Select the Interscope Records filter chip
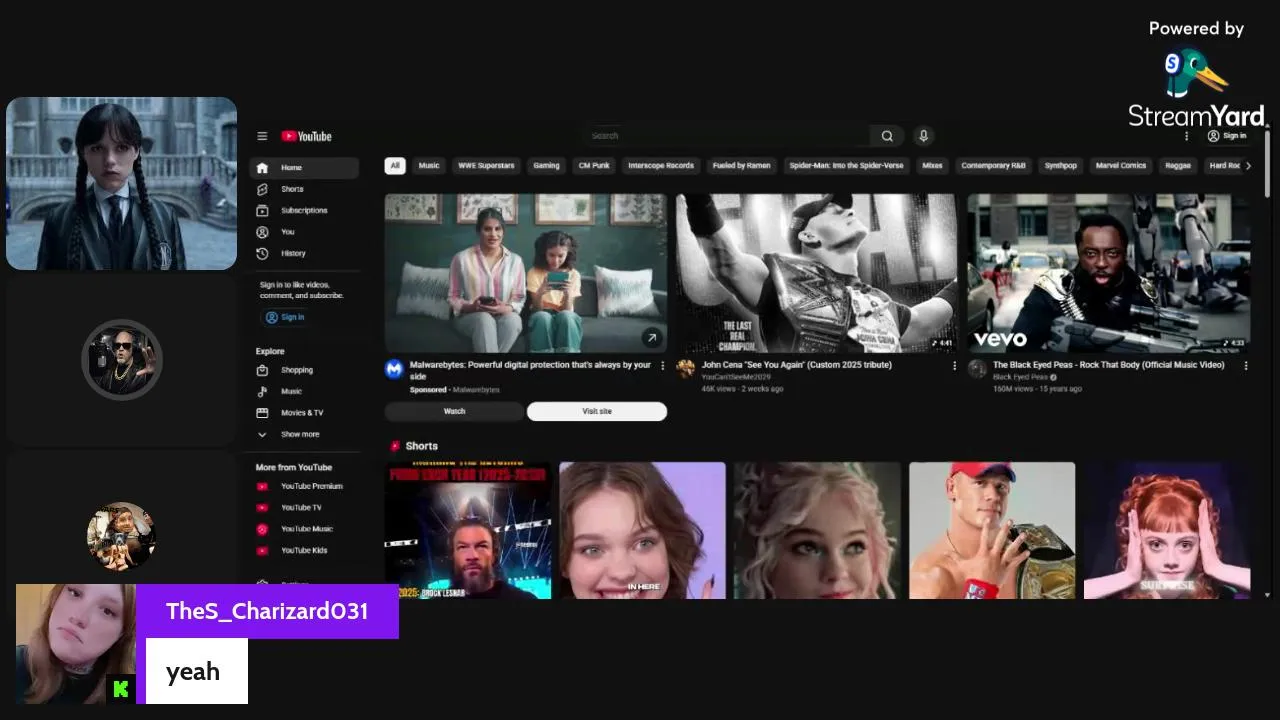Image resolution: width=1280 pixels, height=720 pixels. click(661, 165)
